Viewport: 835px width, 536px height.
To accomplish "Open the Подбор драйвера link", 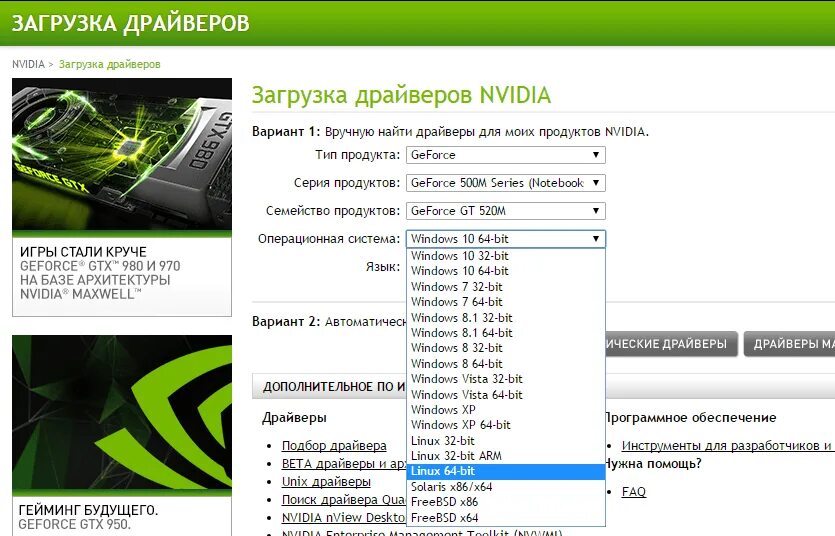I will (x=334, y=446).
